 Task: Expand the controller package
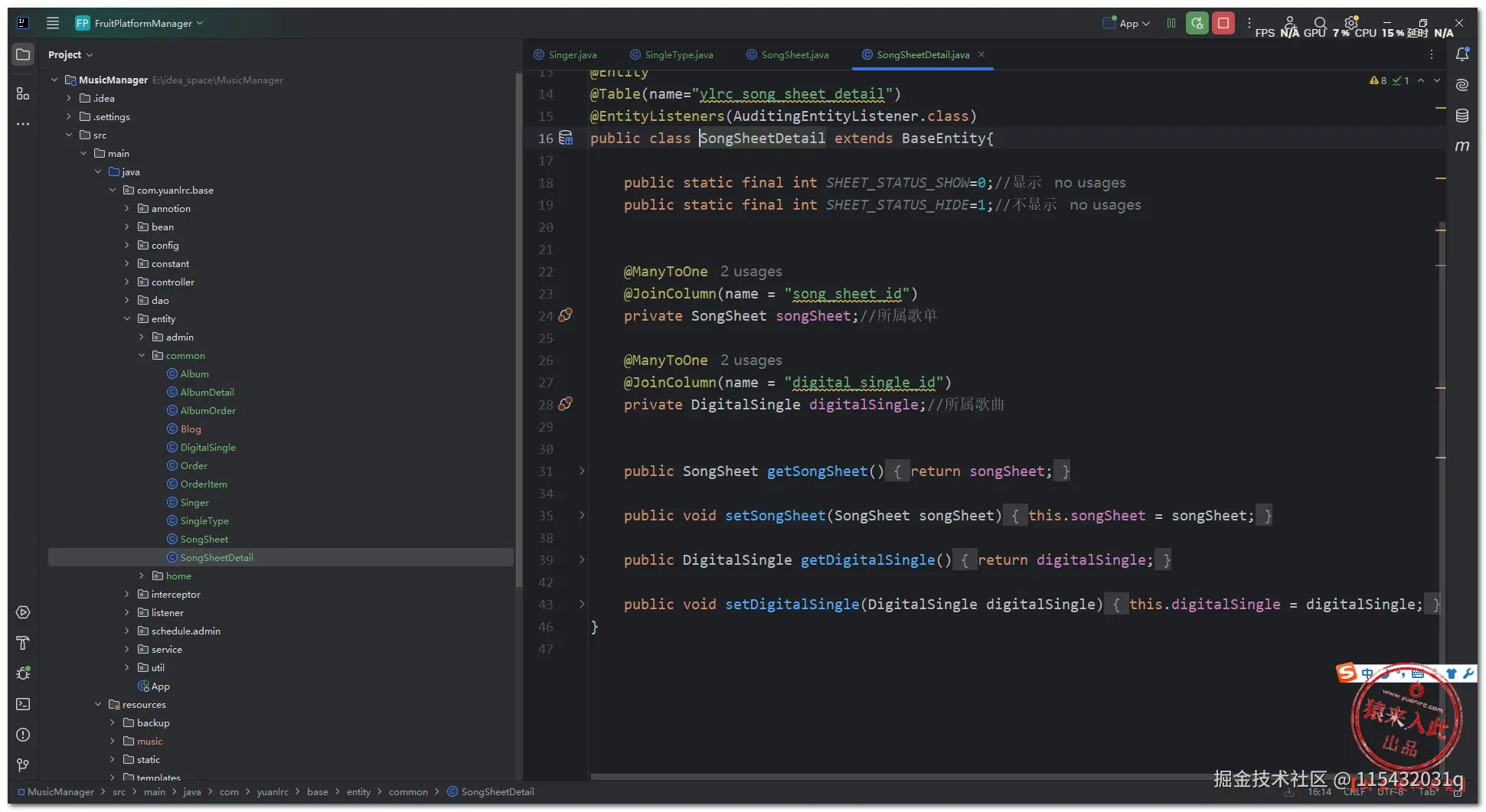click(127, 282)
